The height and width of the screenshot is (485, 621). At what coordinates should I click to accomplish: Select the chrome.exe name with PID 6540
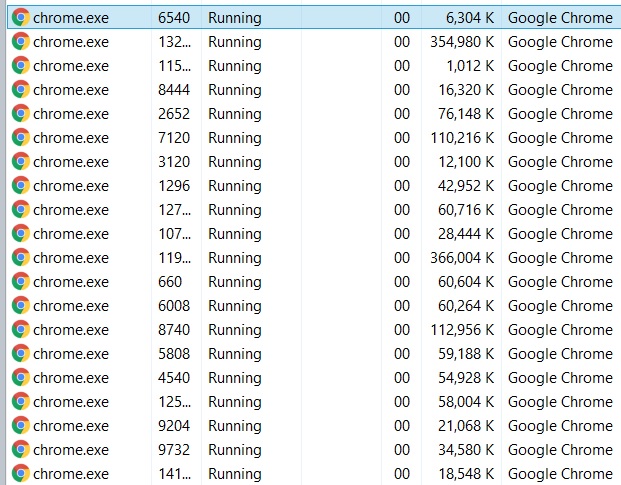(x=71, y=18)
